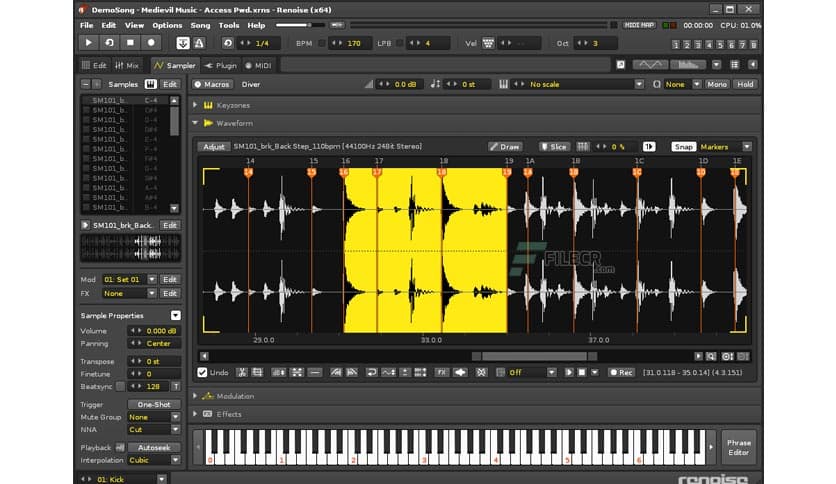
Task: Start playback with the transport Play button
Action: 89,43
